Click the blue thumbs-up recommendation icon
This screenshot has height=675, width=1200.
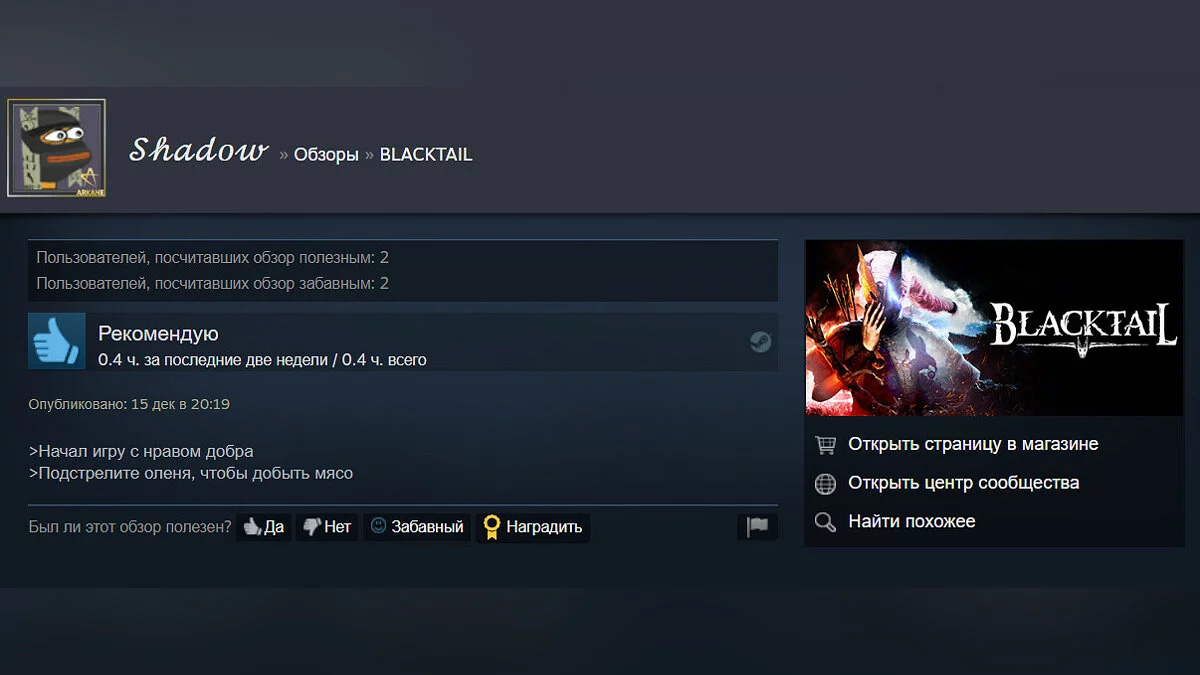57,341
